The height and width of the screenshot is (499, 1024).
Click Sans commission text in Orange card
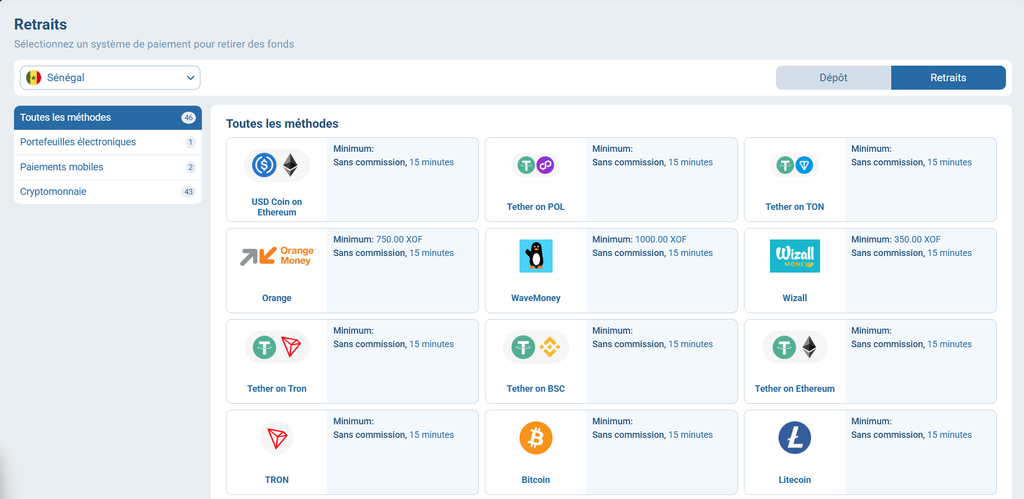tap(370, 253)
